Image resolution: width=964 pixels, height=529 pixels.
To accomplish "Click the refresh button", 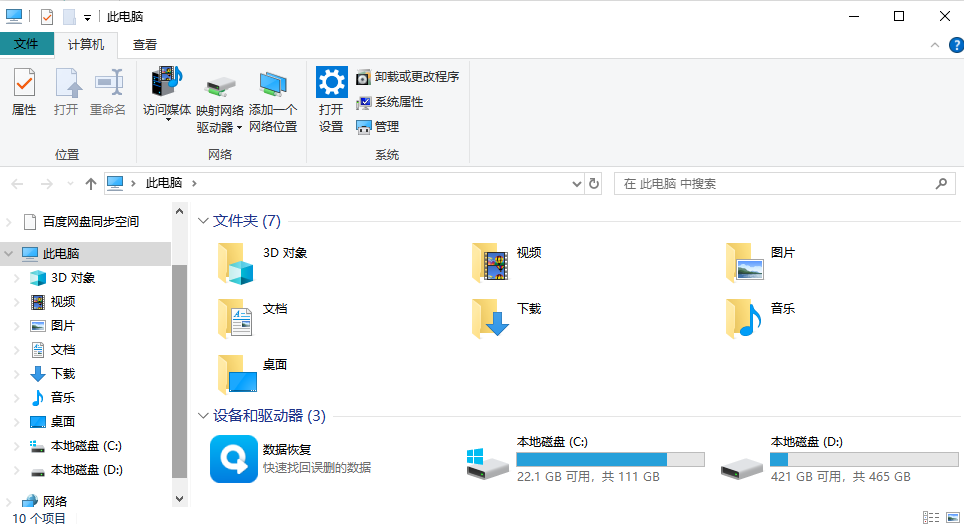I will (x=593, y=184).
